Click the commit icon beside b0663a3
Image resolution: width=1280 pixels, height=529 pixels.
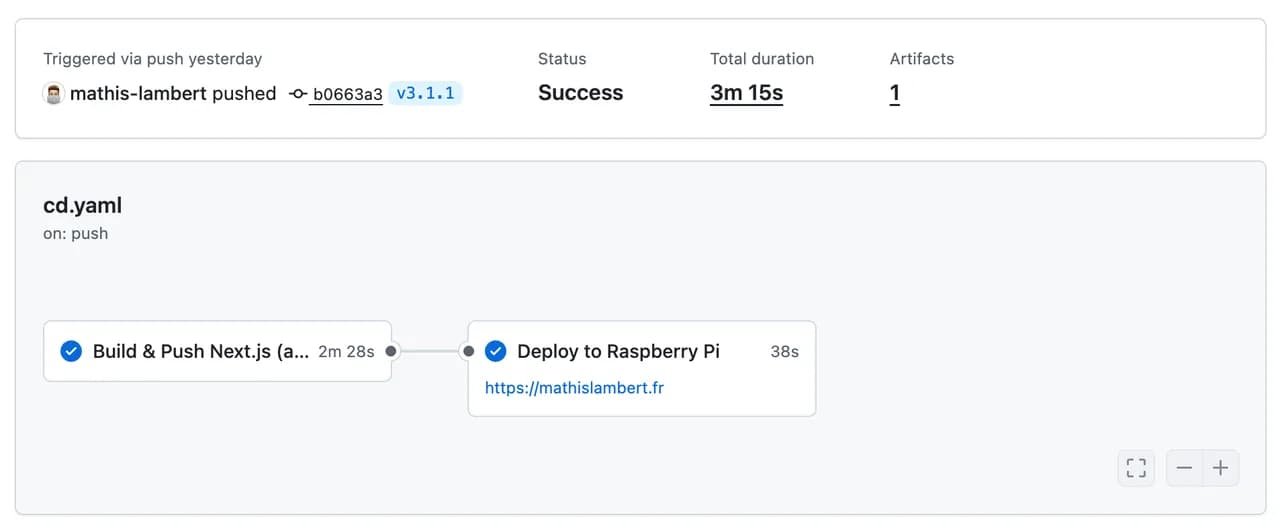tap(298, 94)
